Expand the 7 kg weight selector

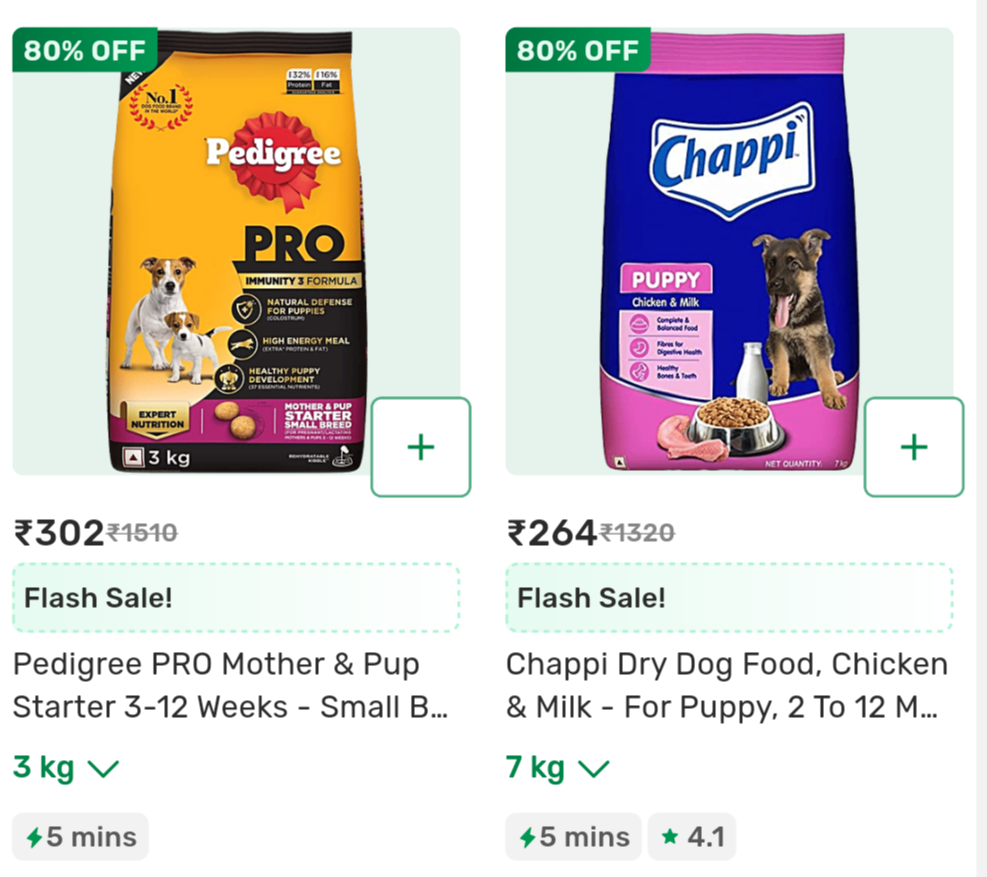pos(560,767)
